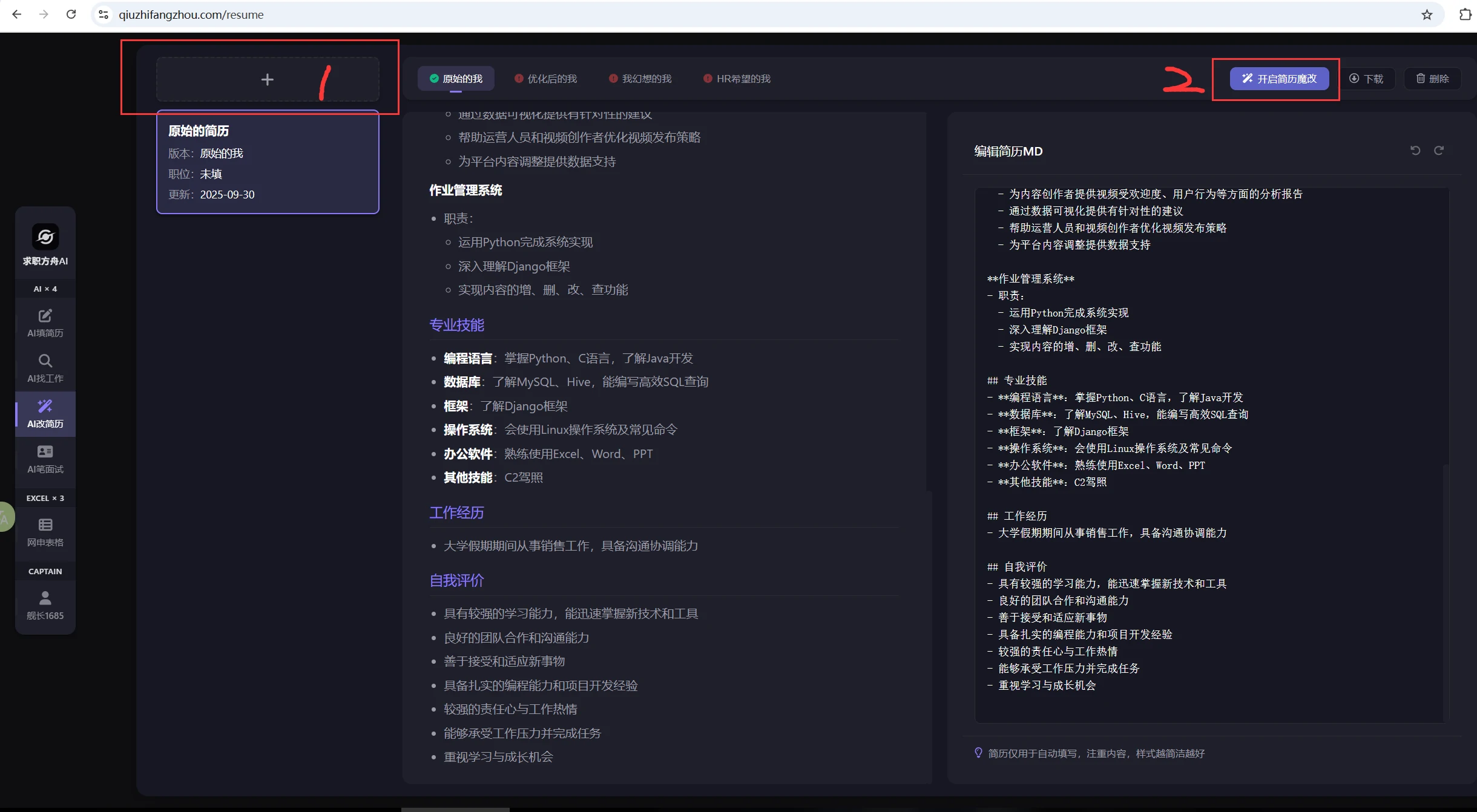Switch to 优化后的我 version tab
Screen dimensions: 1477x812
coord(545,79)
